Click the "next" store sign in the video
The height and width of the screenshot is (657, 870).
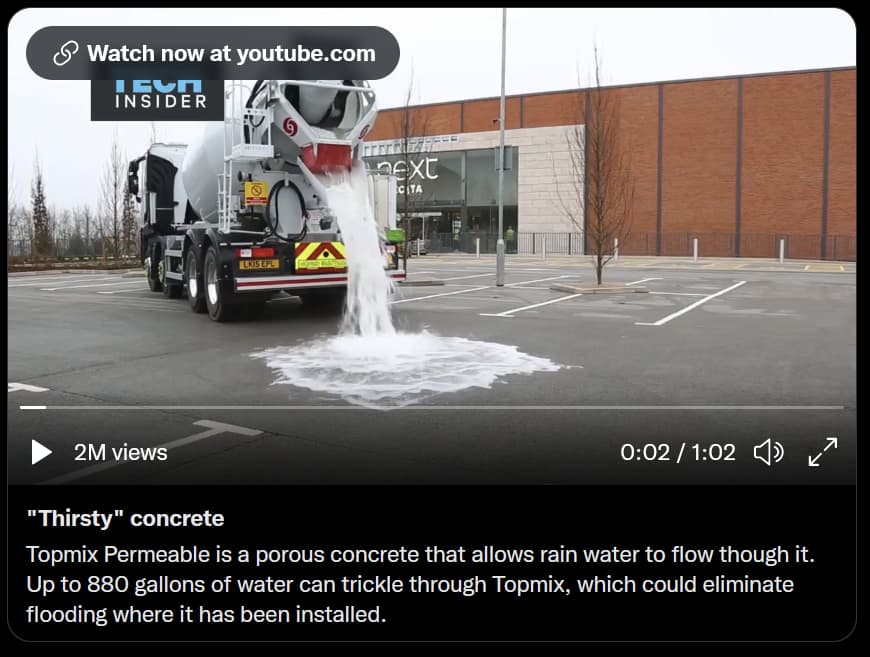tap(407, 169)
